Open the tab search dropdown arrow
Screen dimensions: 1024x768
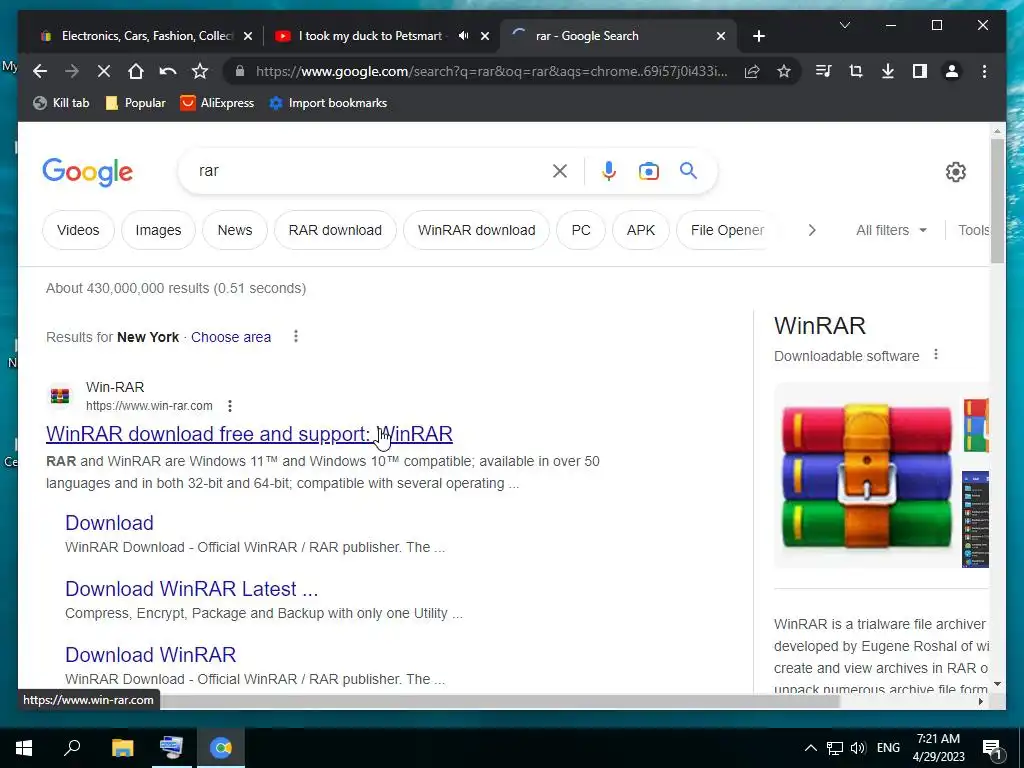click(x=844, y=25)
